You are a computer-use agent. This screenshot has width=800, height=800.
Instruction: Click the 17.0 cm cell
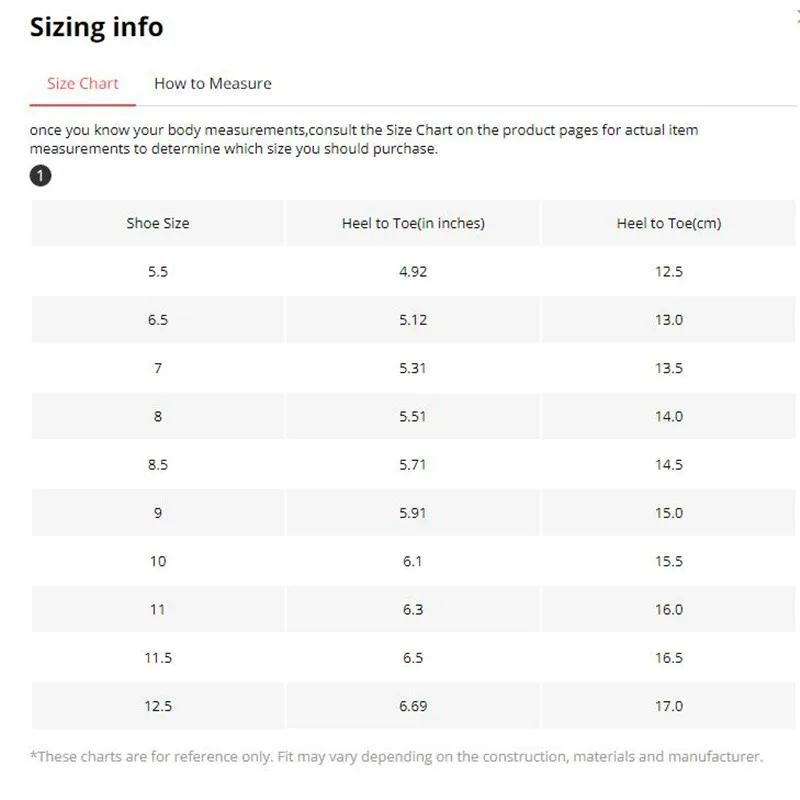coord(668,706)
